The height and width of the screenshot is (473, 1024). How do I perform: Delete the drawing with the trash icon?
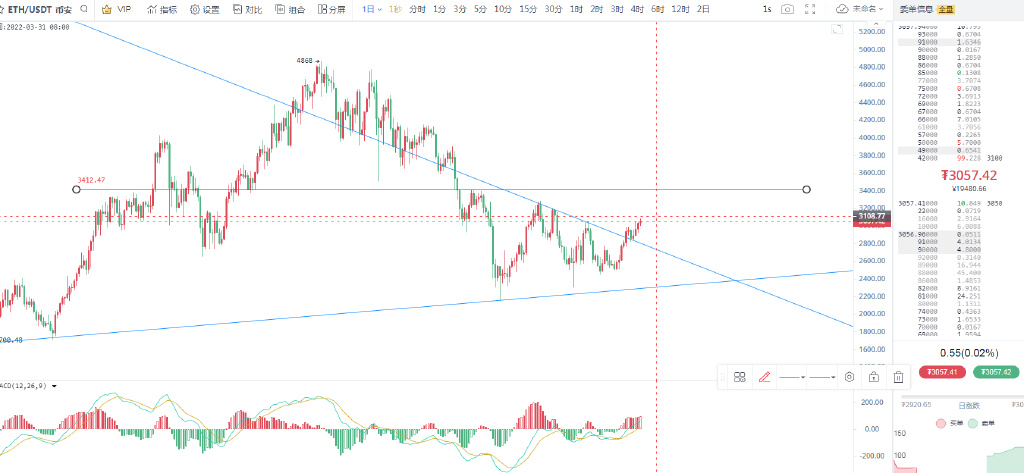(x=898, y=377)
